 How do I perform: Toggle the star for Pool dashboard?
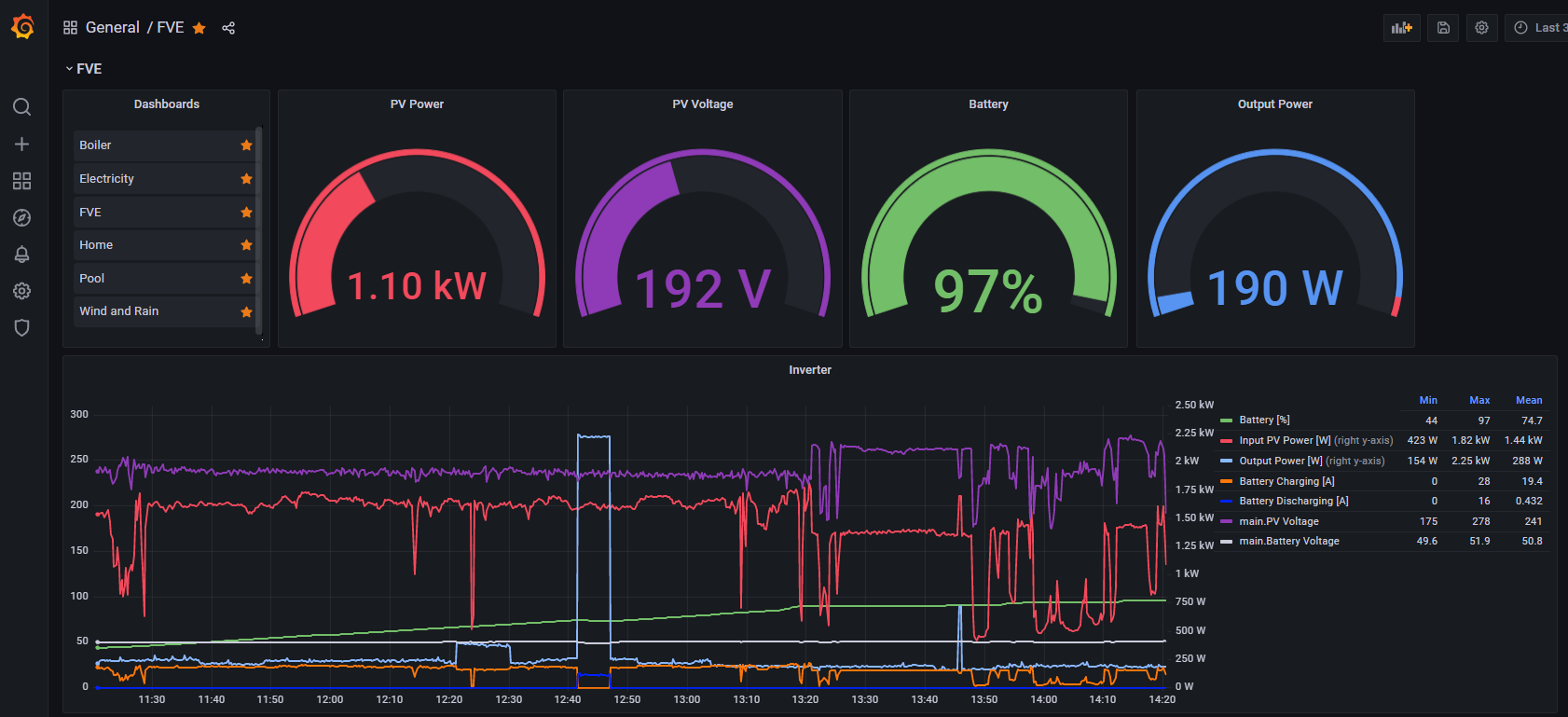pos(246,279)
